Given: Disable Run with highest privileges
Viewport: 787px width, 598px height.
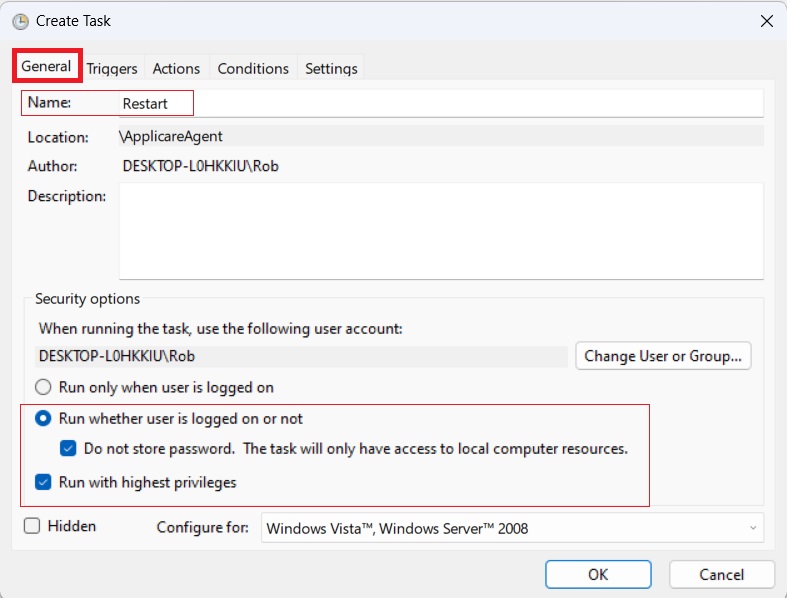Looking at the screenshot, I should 43,482.
